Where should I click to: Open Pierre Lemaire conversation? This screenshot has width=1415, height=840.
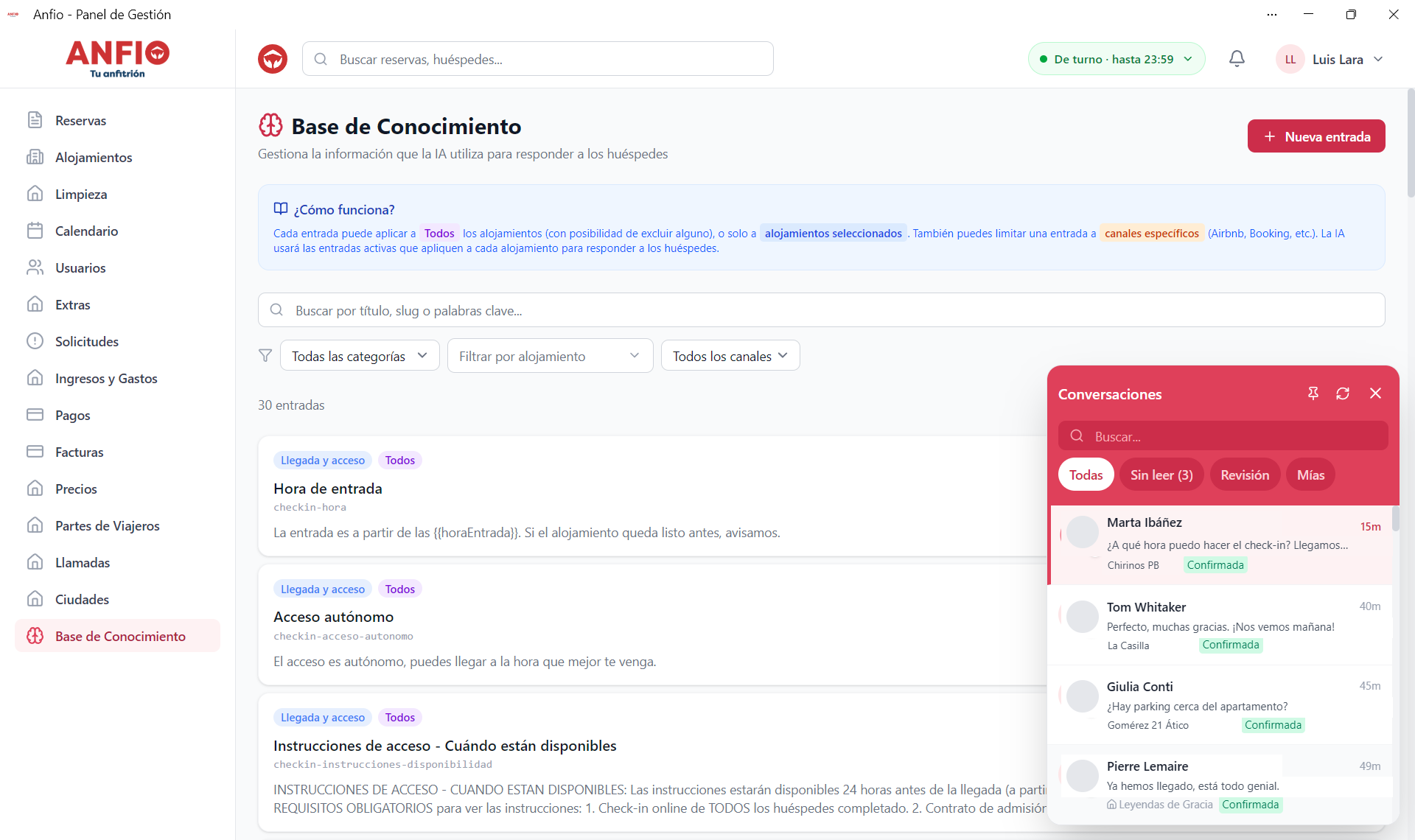pyautogui.click(x=1220, y=784)
